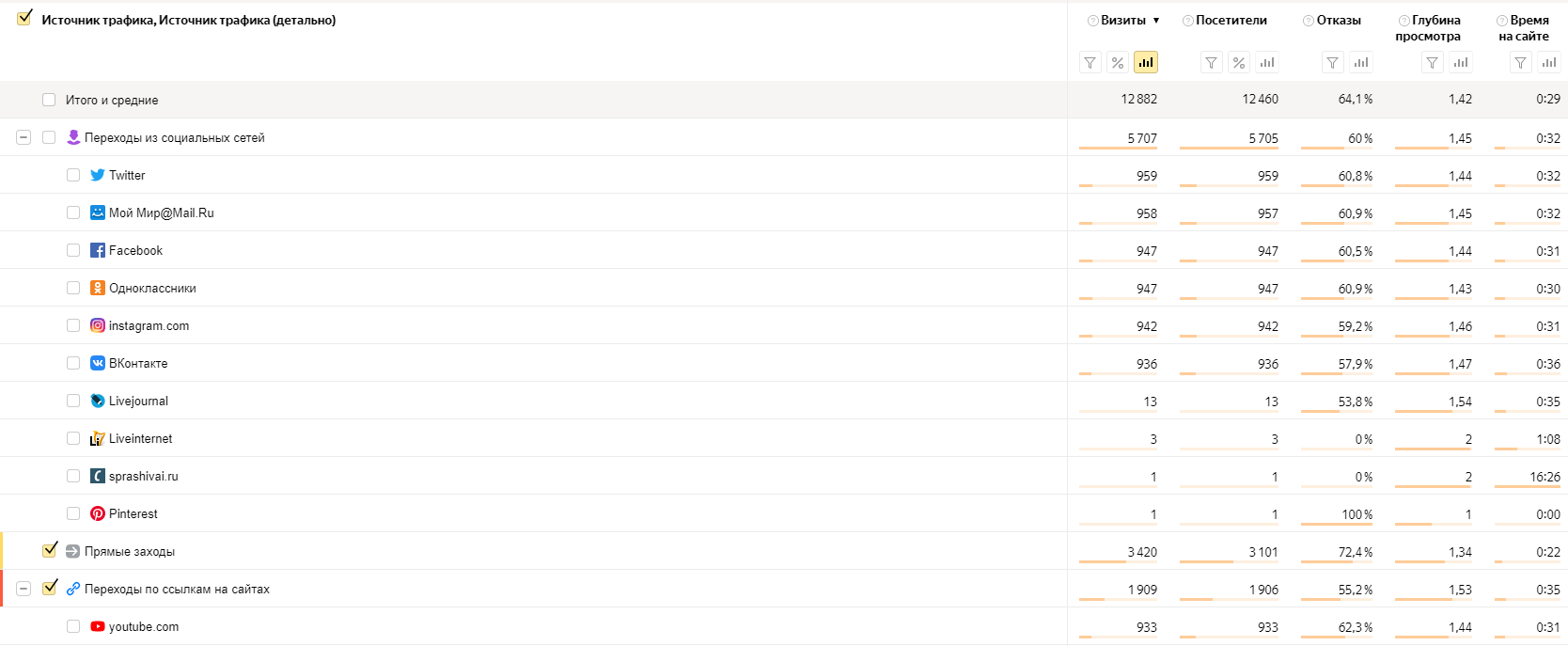Click the highlighted bar chart icon under Визиты
Viewport: 1568px width, 646px height.
[1145, 63]
